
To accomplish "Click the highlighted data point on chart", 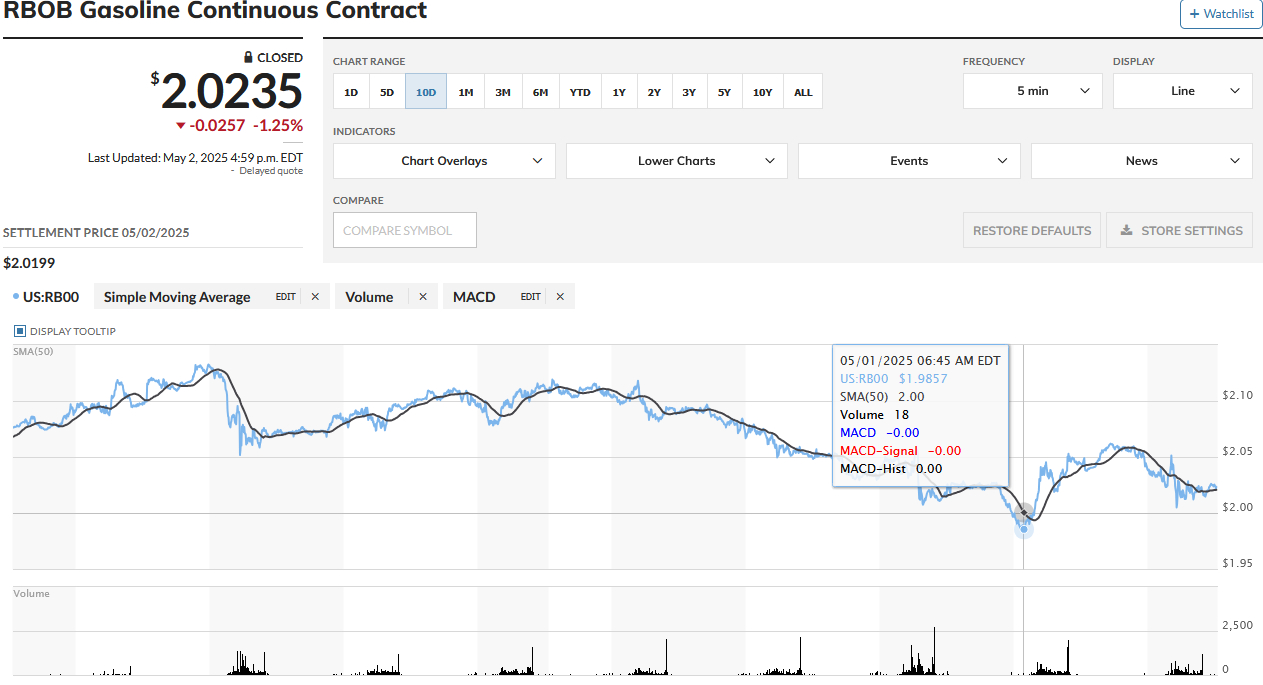I will pyautogui.click(x=1023, y=528).
